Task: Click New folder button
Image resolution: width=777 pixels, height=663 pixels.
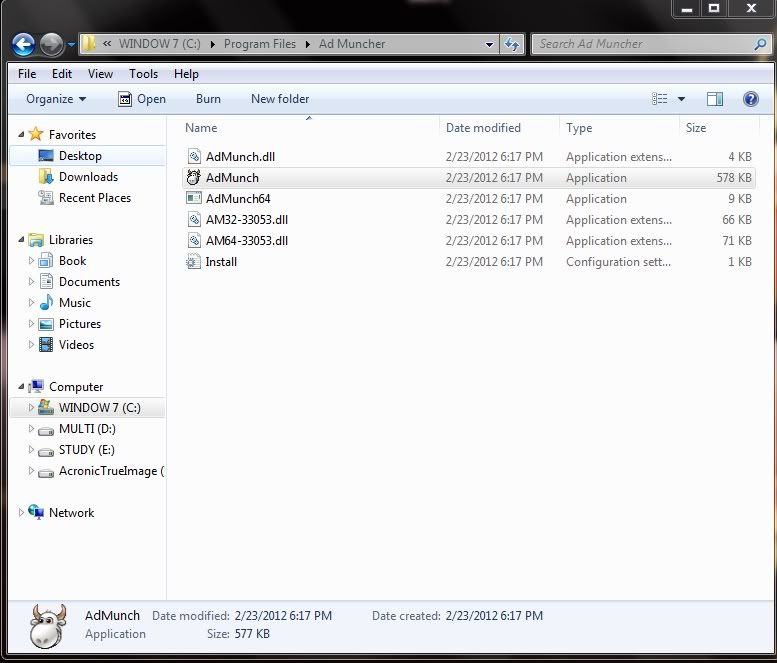Action: coord(280,99)
